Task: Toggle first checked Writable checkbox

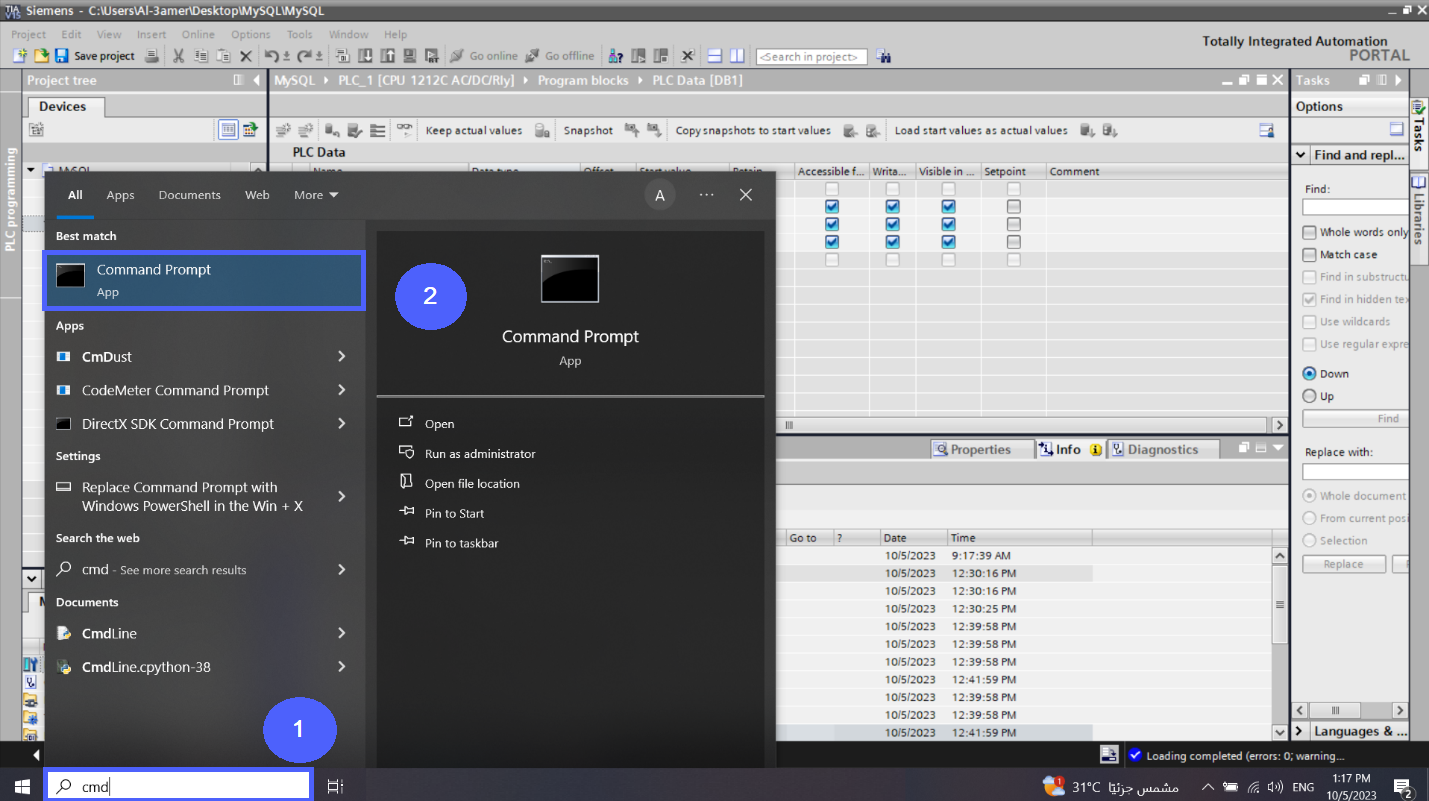Action: (892, 207)
